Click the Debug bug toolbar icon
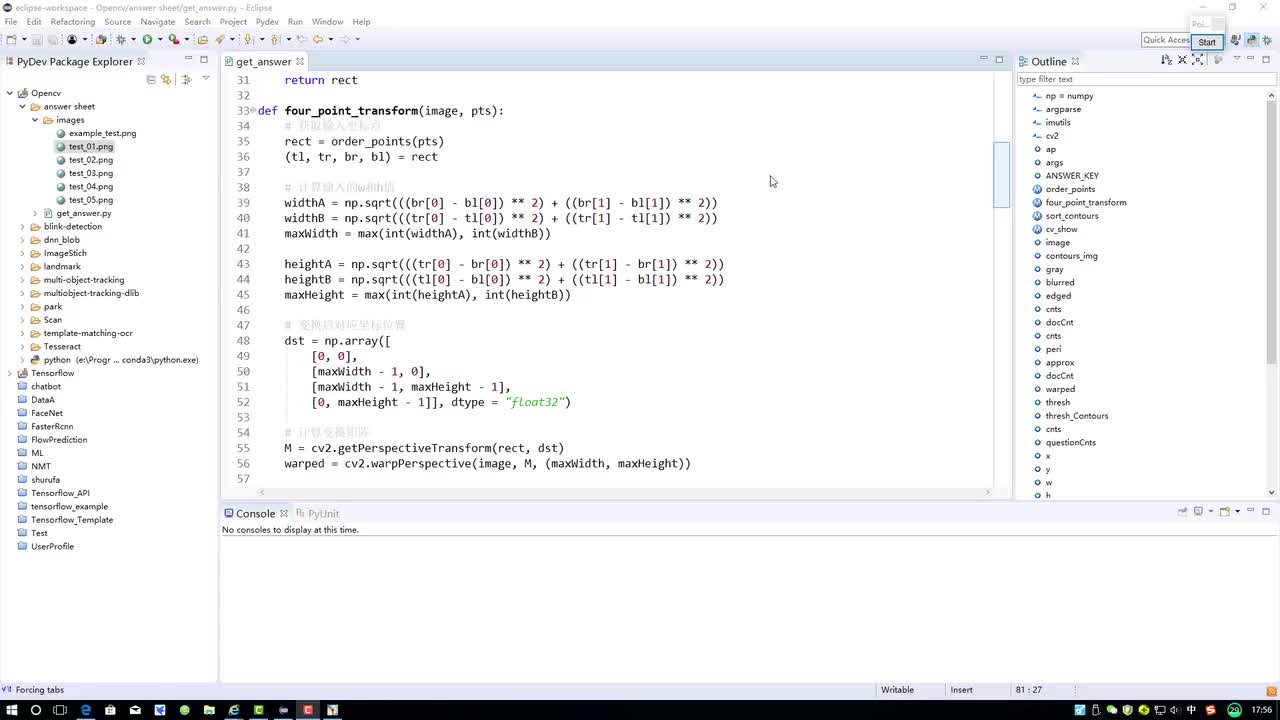1280x720 pixels. (121, 40)
